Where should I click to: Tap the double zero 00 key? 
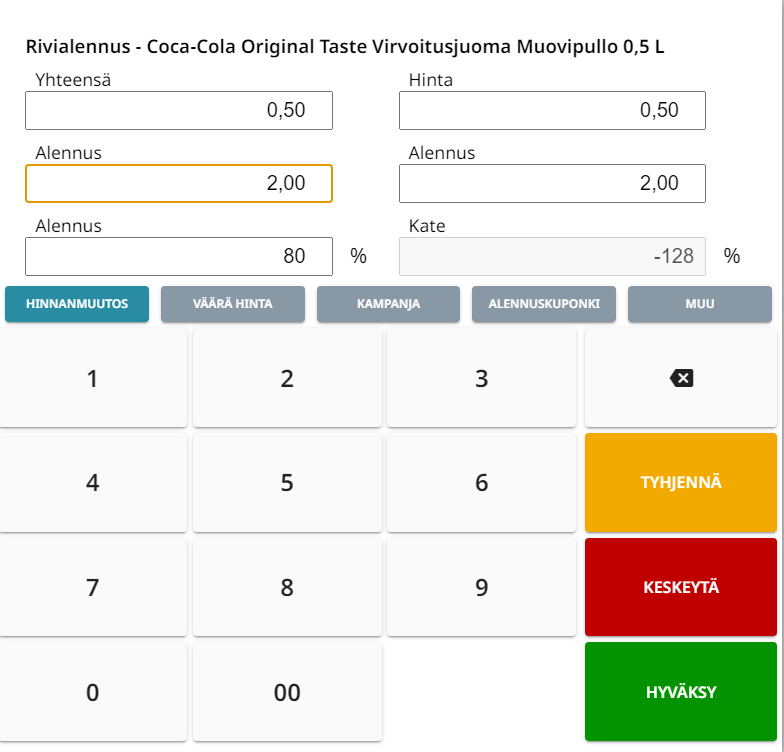[287, 692]
